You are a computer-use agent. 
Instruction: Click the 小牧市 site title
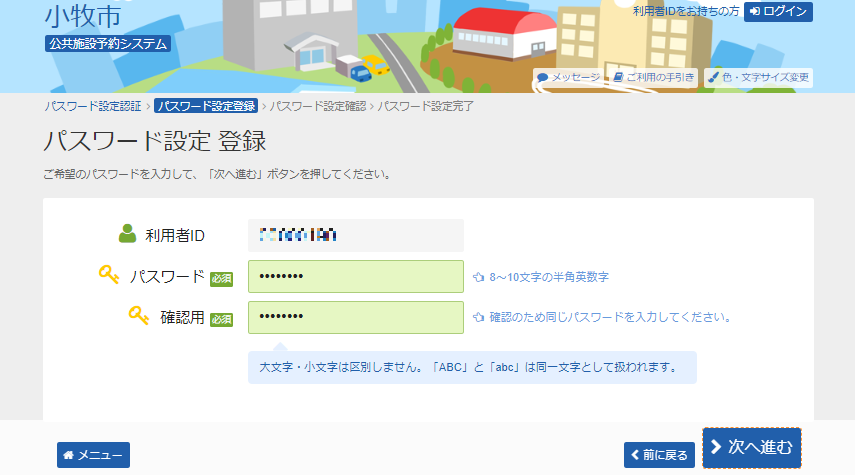(x=83, y=16)
